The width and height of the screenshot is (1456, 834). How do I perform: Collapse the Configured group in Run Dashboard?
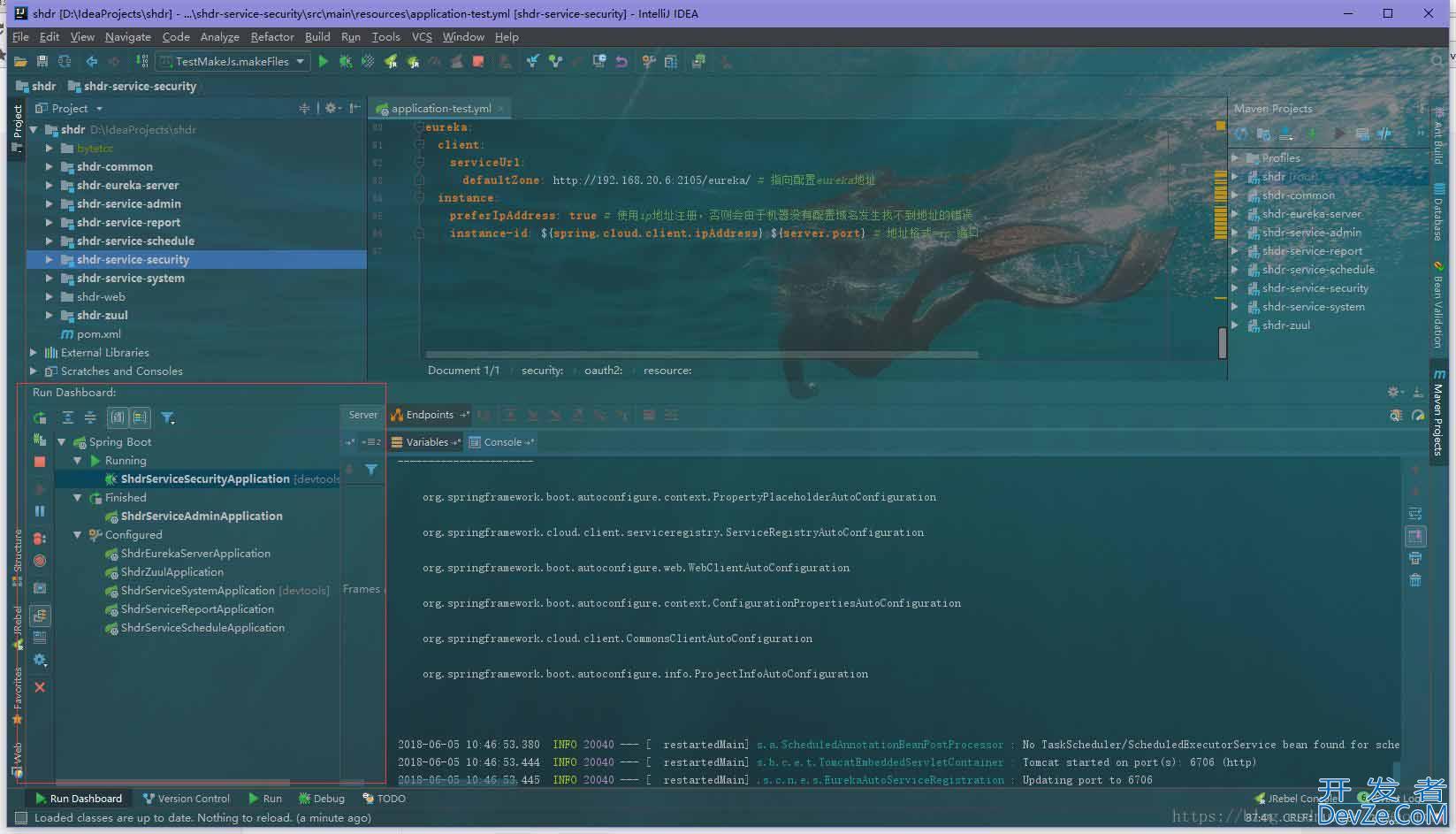(x=78, y=535)
